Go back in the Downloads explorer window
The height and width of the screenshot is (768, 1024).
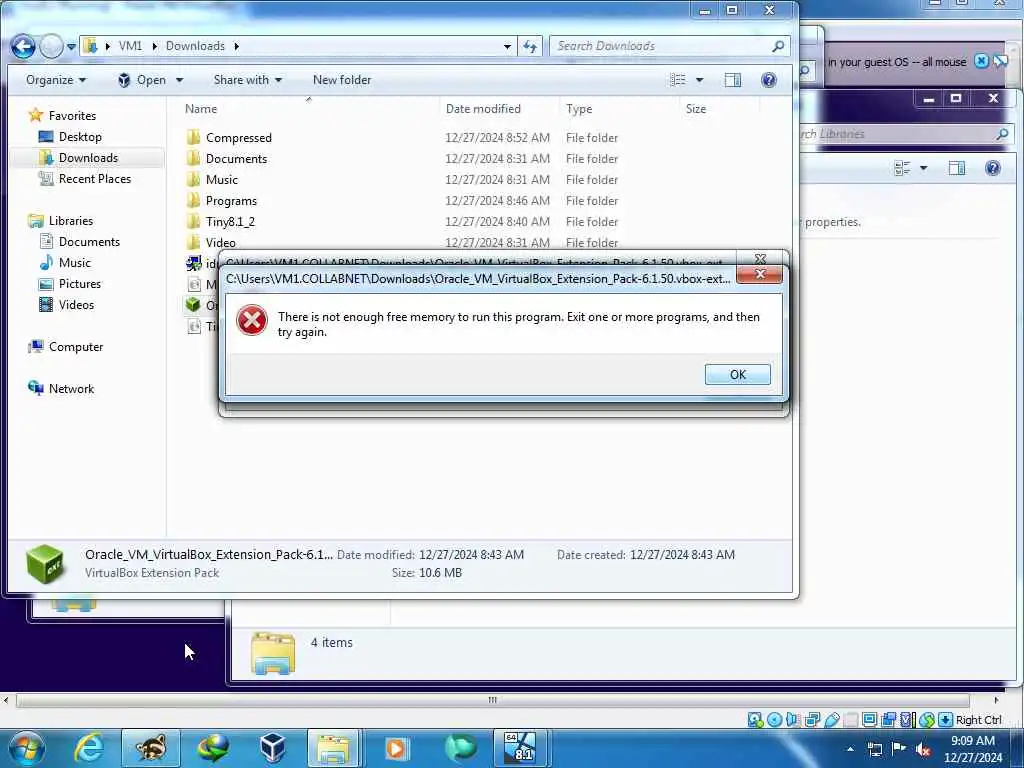(x=23, y=46)
